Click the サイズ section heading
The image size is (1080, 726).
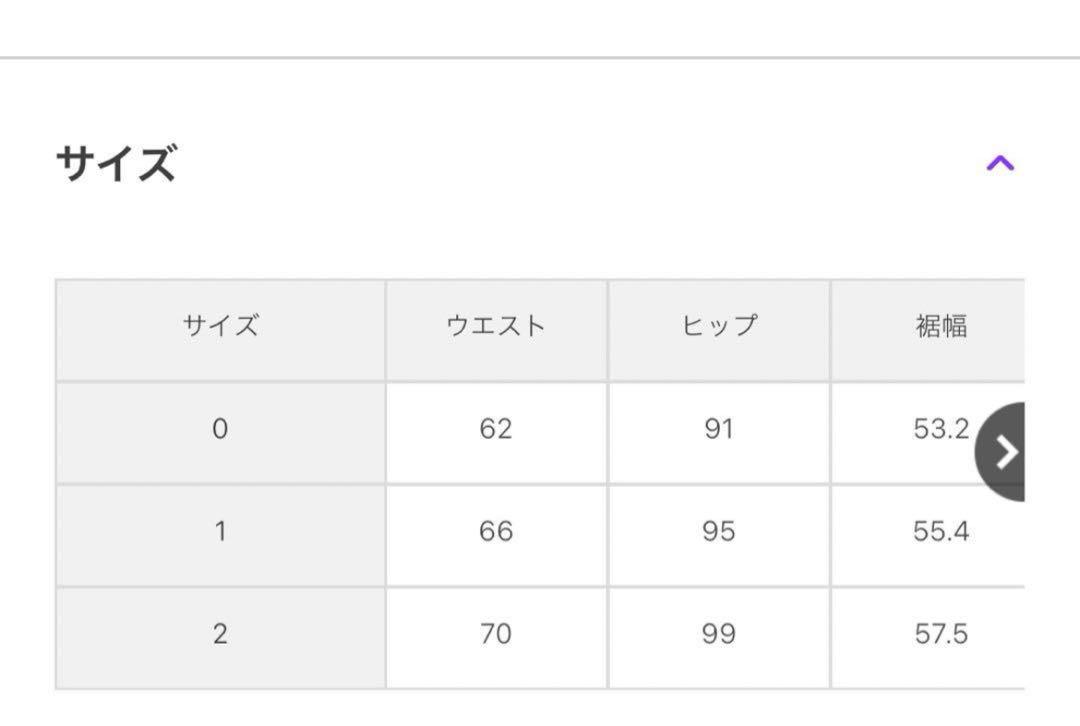click(x=116, y=163)
